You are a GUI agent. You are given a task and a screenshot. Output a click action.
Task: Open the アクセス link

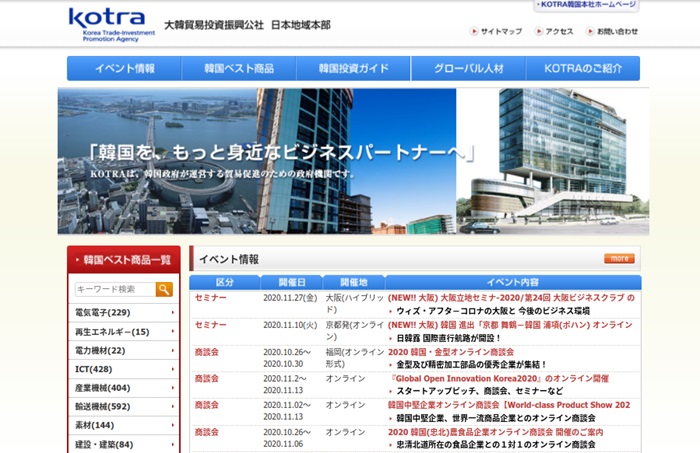point(559,31)
